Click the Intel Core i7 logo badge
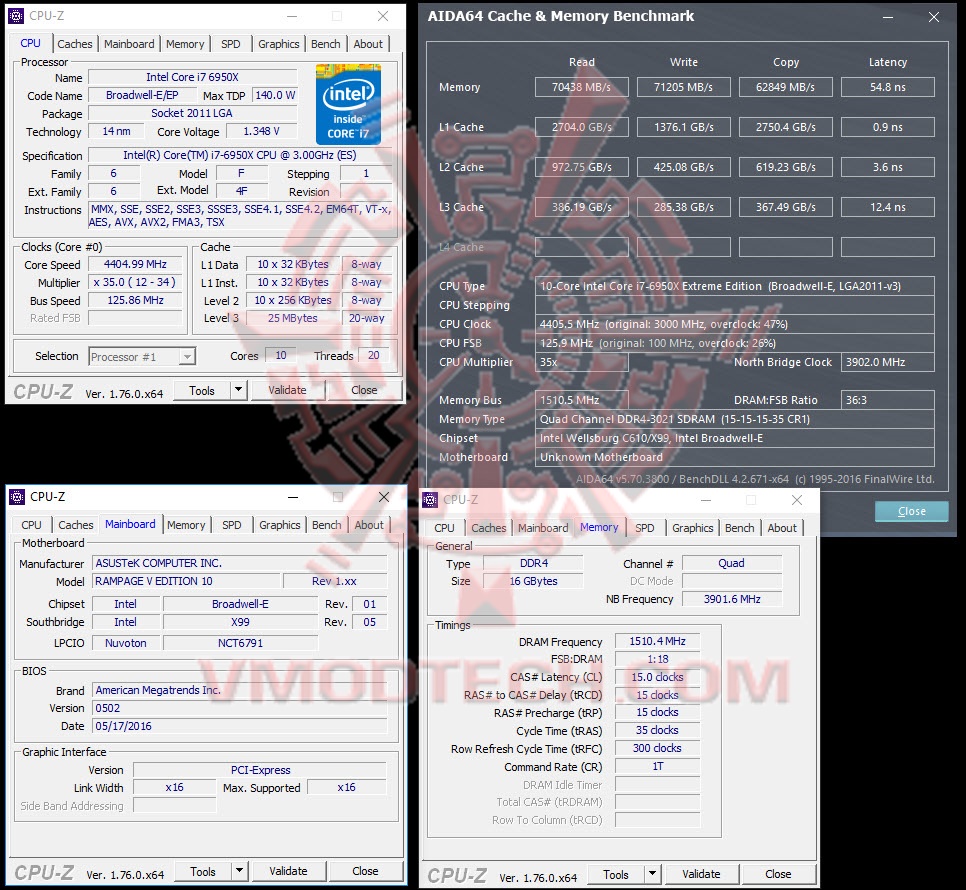966x890 pixels. 348,104
